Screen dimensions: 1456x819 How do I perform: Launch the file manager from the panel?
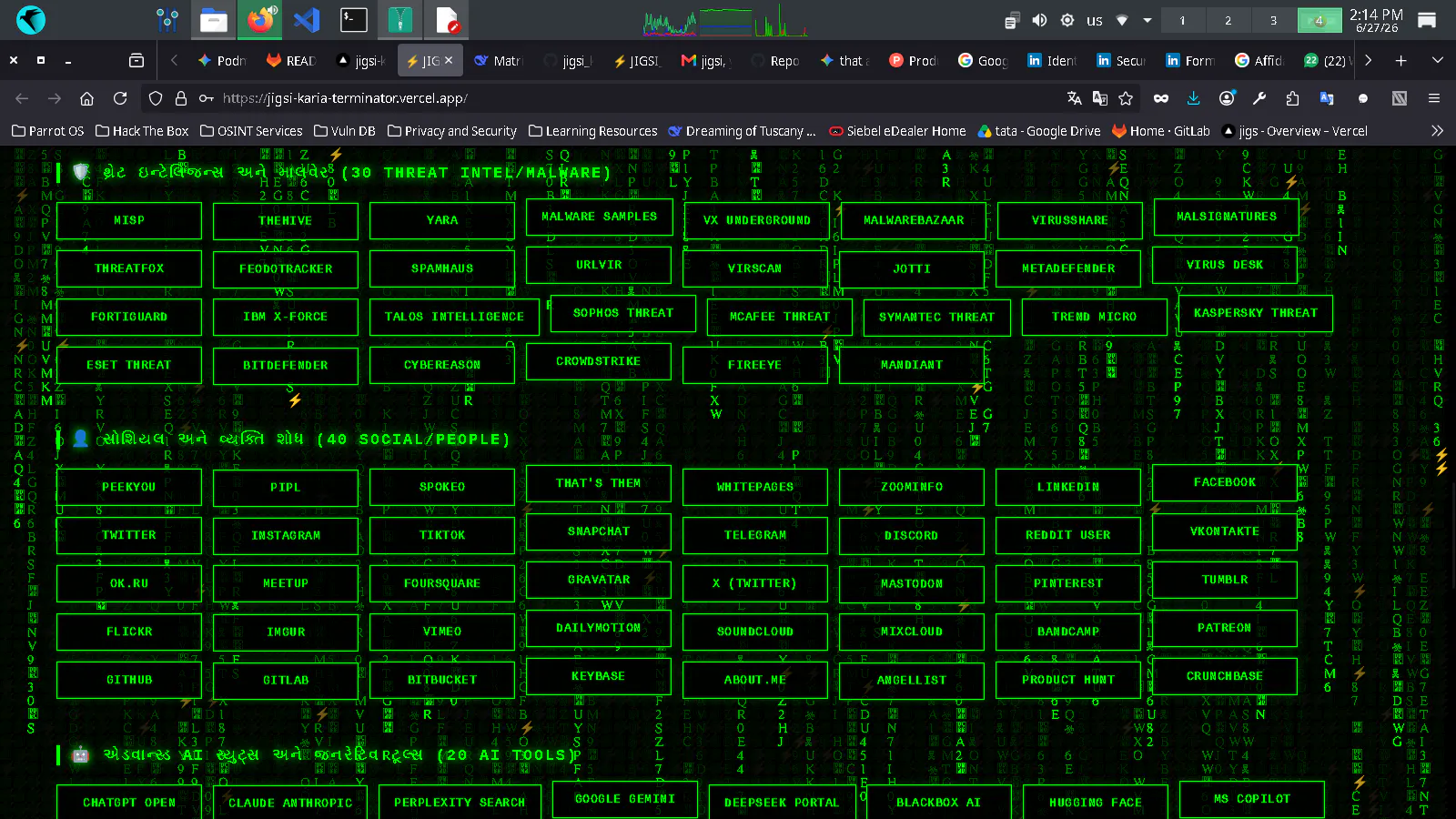214,19
